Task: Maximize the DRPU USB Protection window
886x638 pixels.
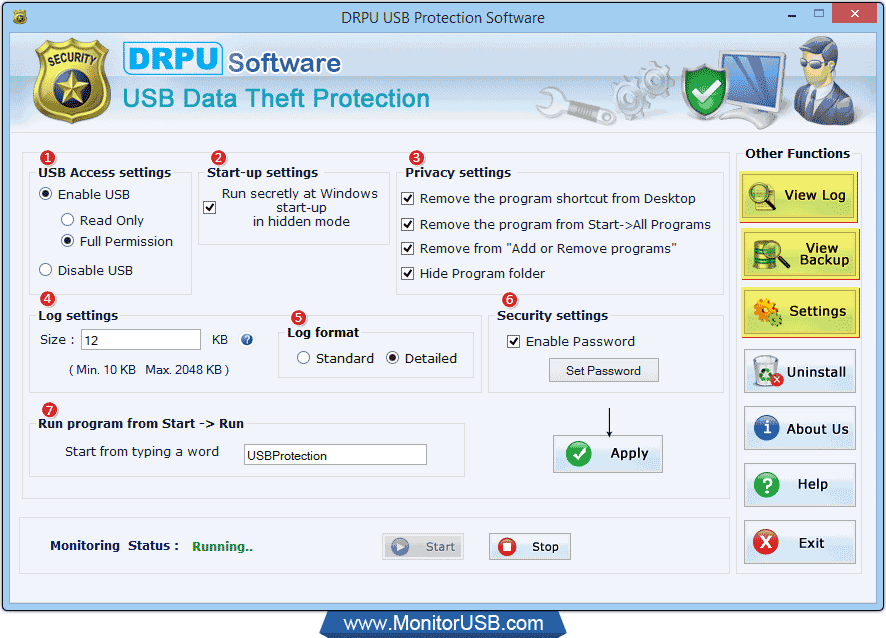Action: click(x=819, y=14)
